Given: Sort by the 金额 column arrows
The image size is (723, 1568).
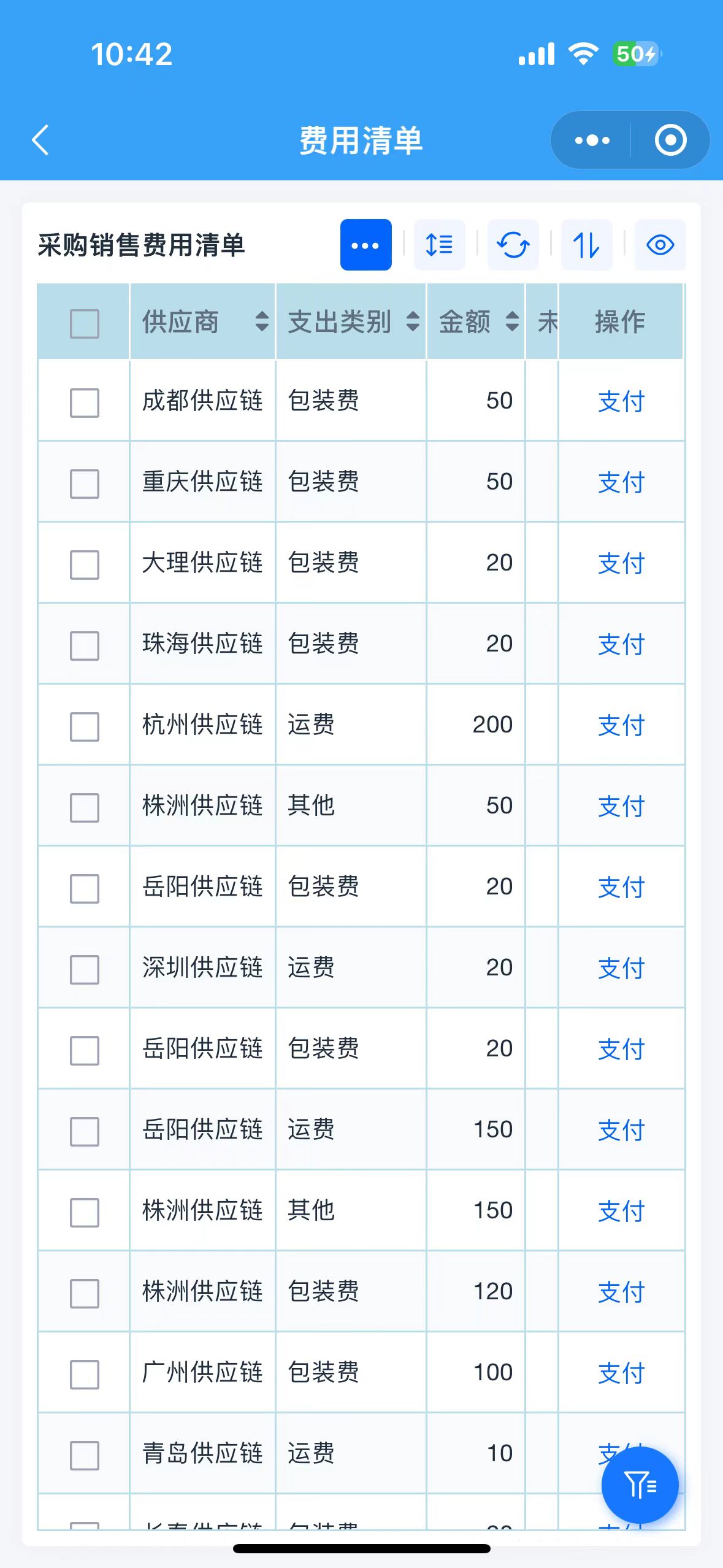Looking at the screenshot, I should pos(512,321).
